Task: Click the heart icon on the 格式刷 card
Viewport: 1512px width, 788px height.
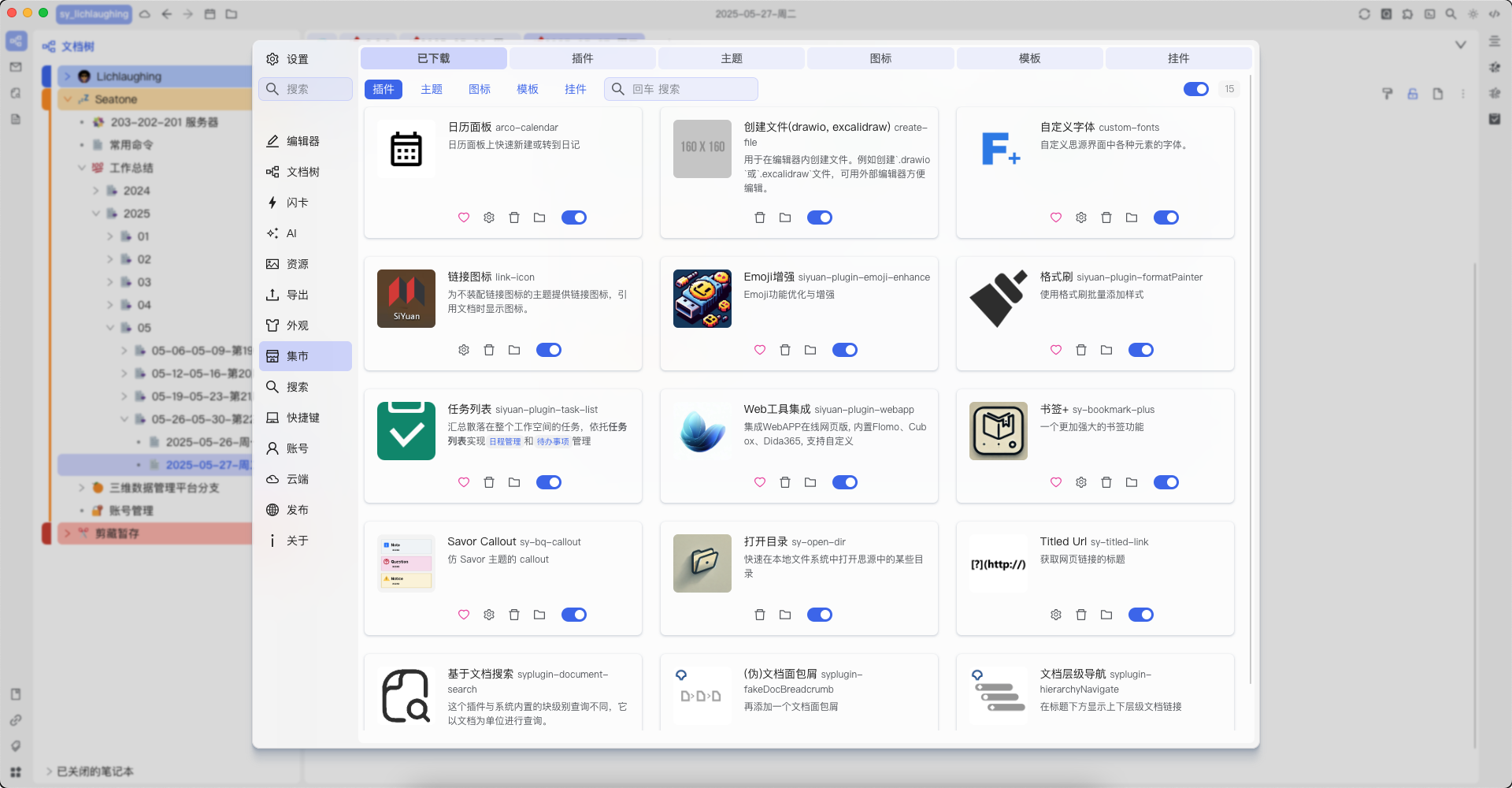Action: click(x=1056, y=350)
